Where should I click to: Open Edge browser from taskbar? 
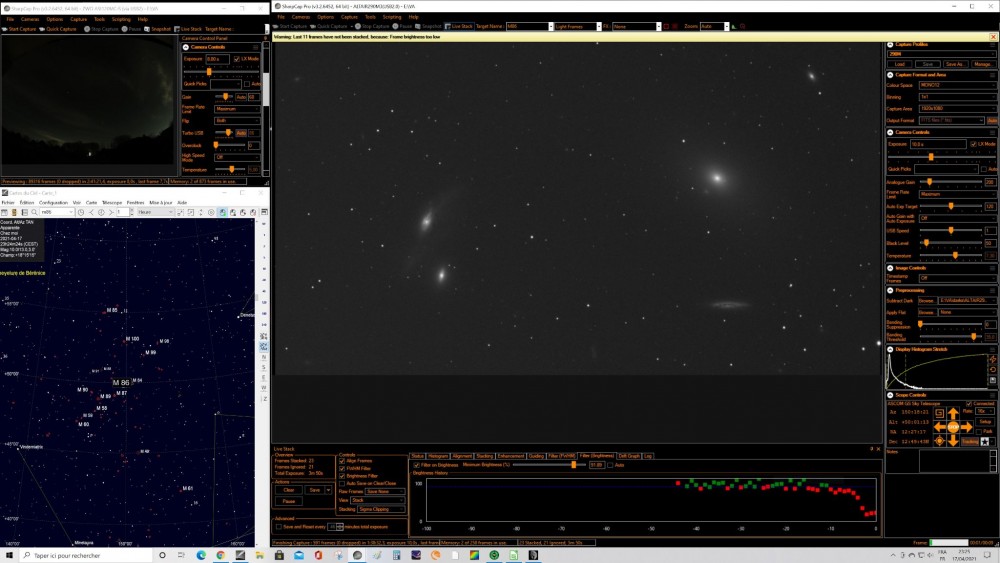[x=201, y=555]
